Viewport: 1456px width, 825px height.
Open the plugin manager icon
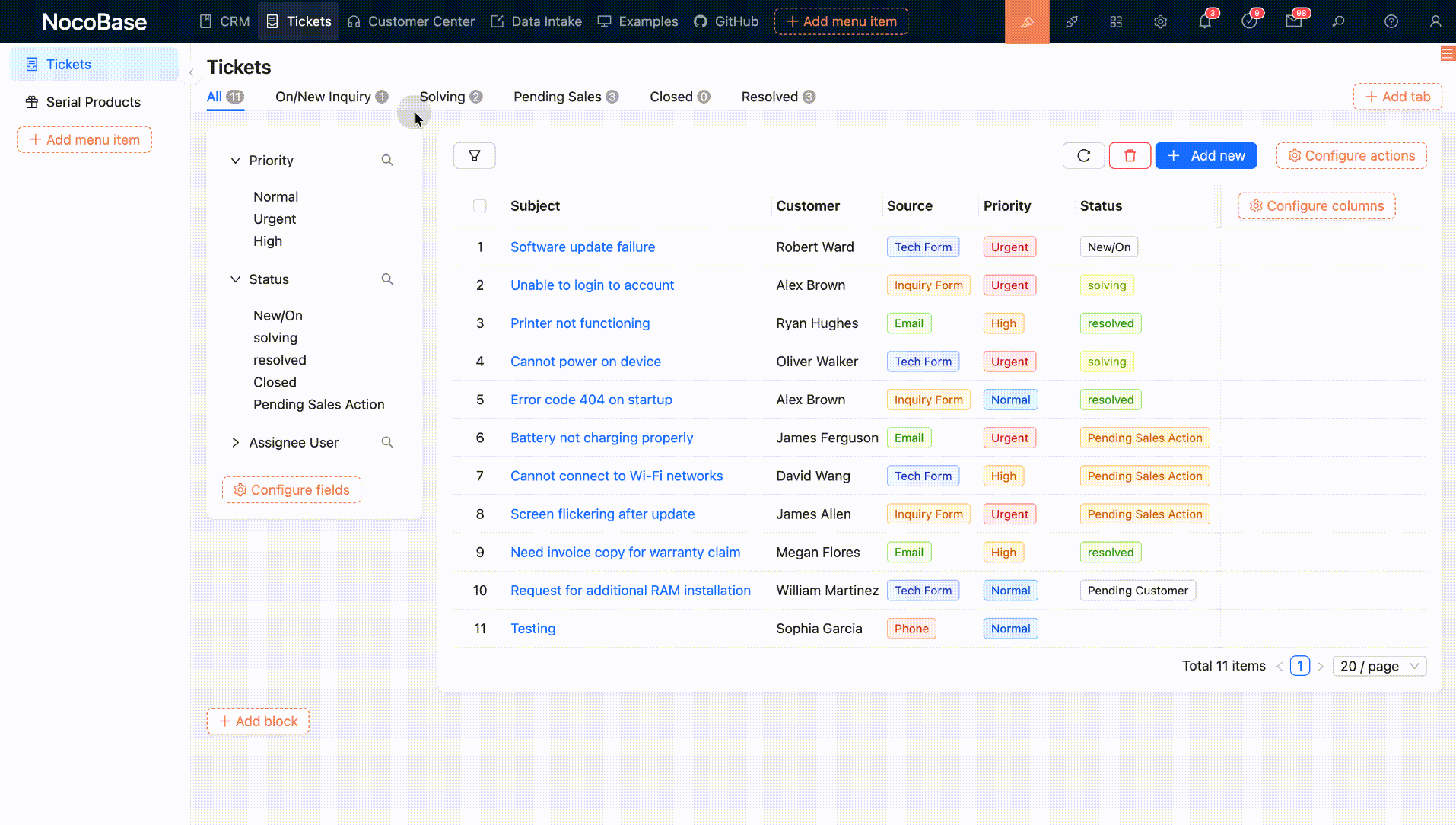coord(1072,21)
